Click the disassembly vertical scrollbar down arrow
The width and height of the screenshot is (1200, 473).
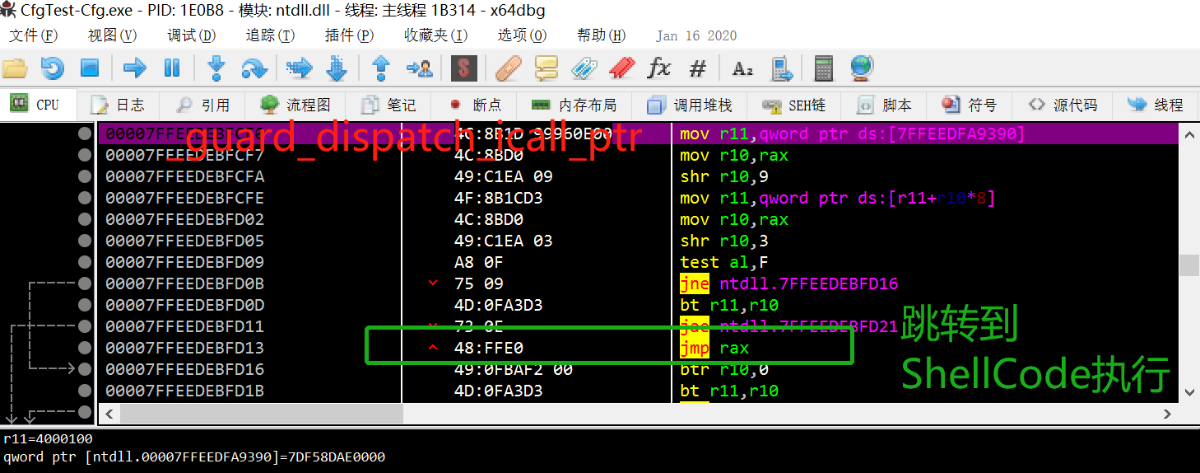[x=1188, y=391]
